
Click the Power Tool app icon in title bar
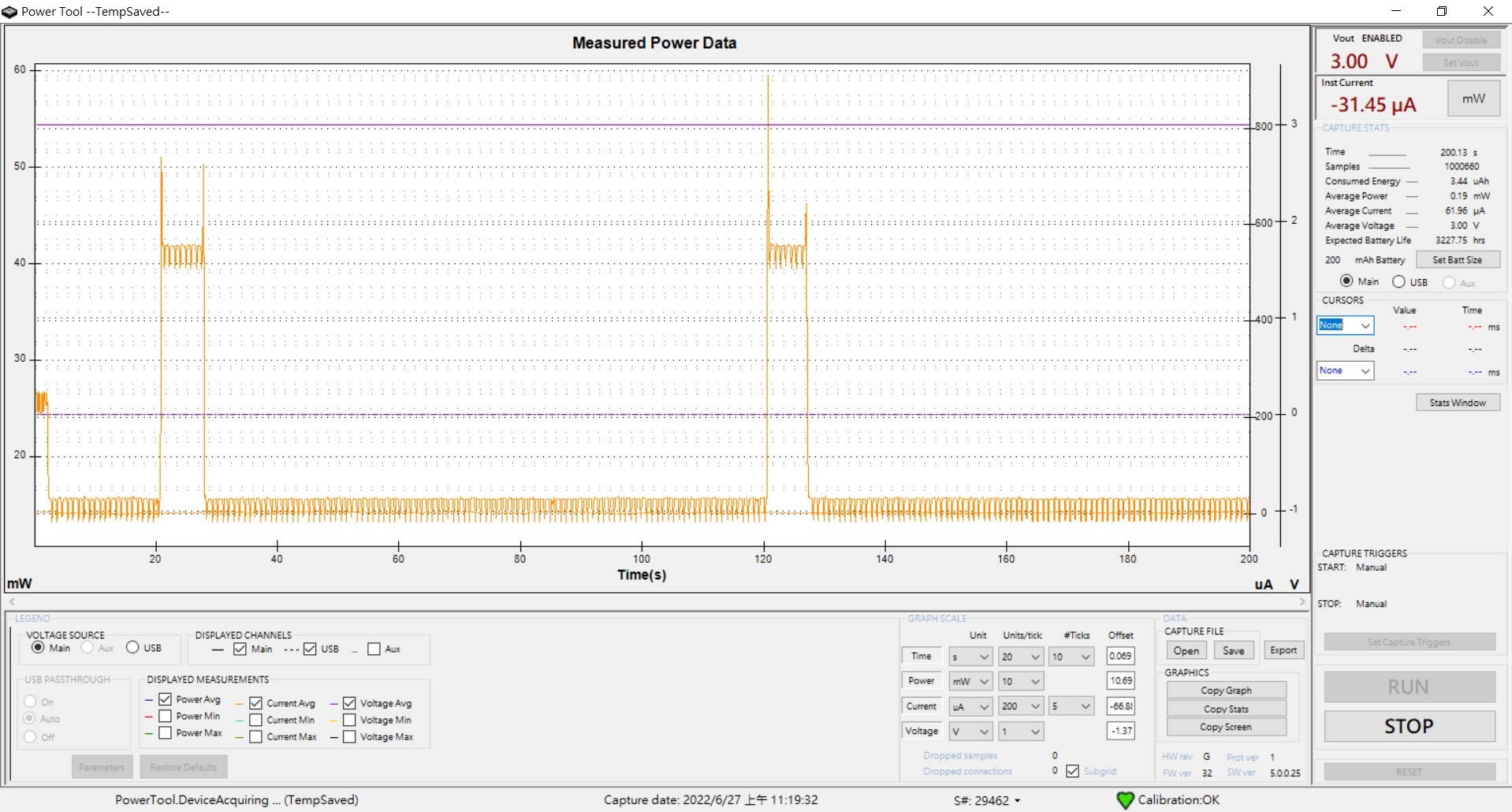tap(9, 11)
